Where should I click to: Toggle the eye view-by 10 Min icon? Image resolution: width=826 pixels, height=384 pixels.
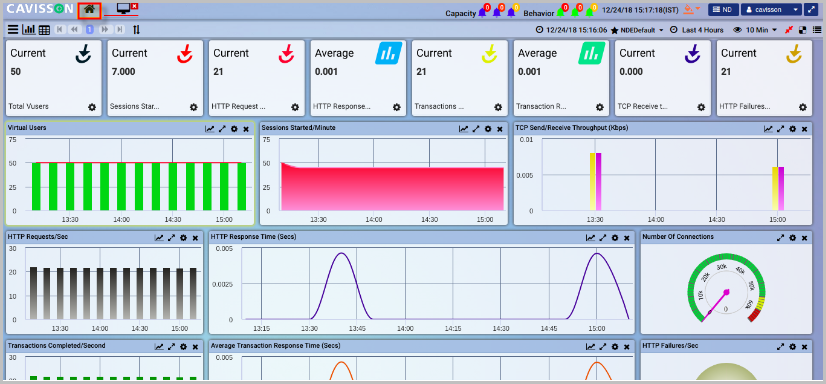[738, 30]
